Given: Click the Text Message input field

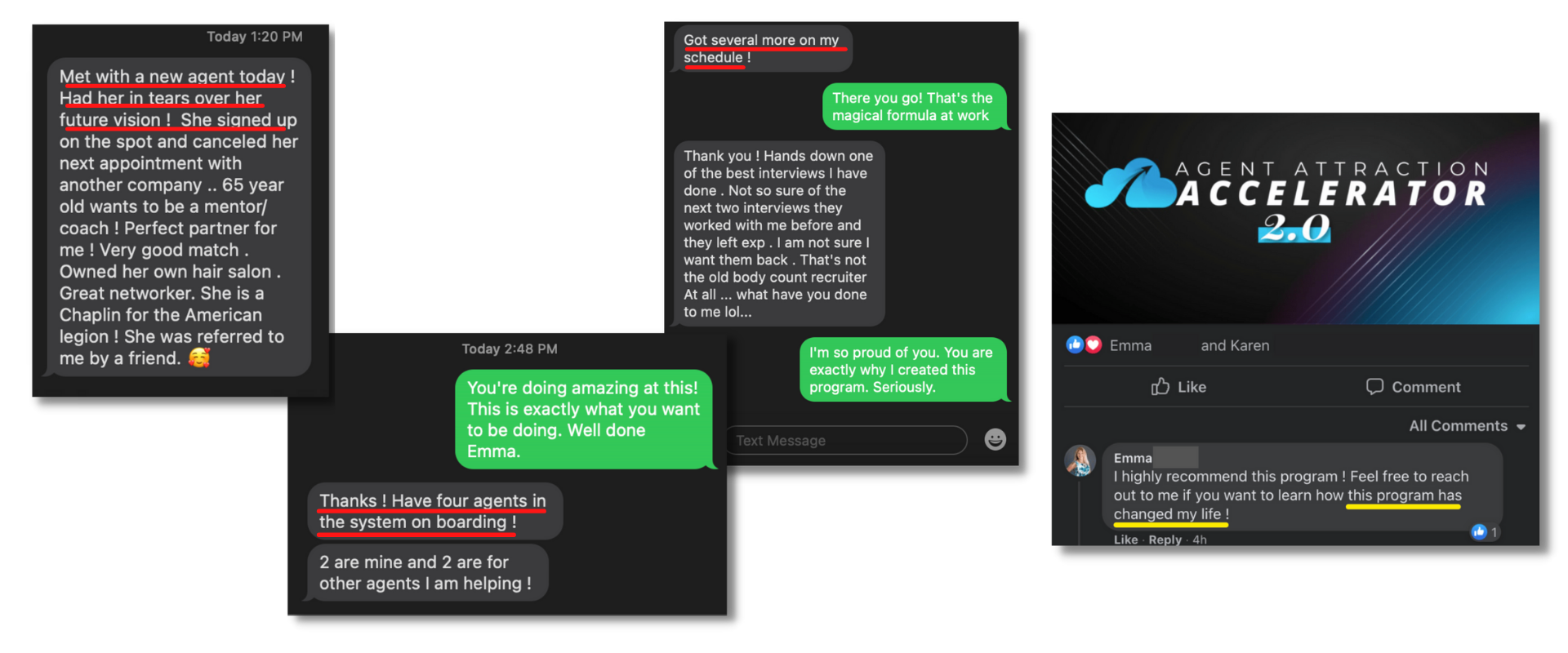Looking at the screenshot, I should pos(845,440).
